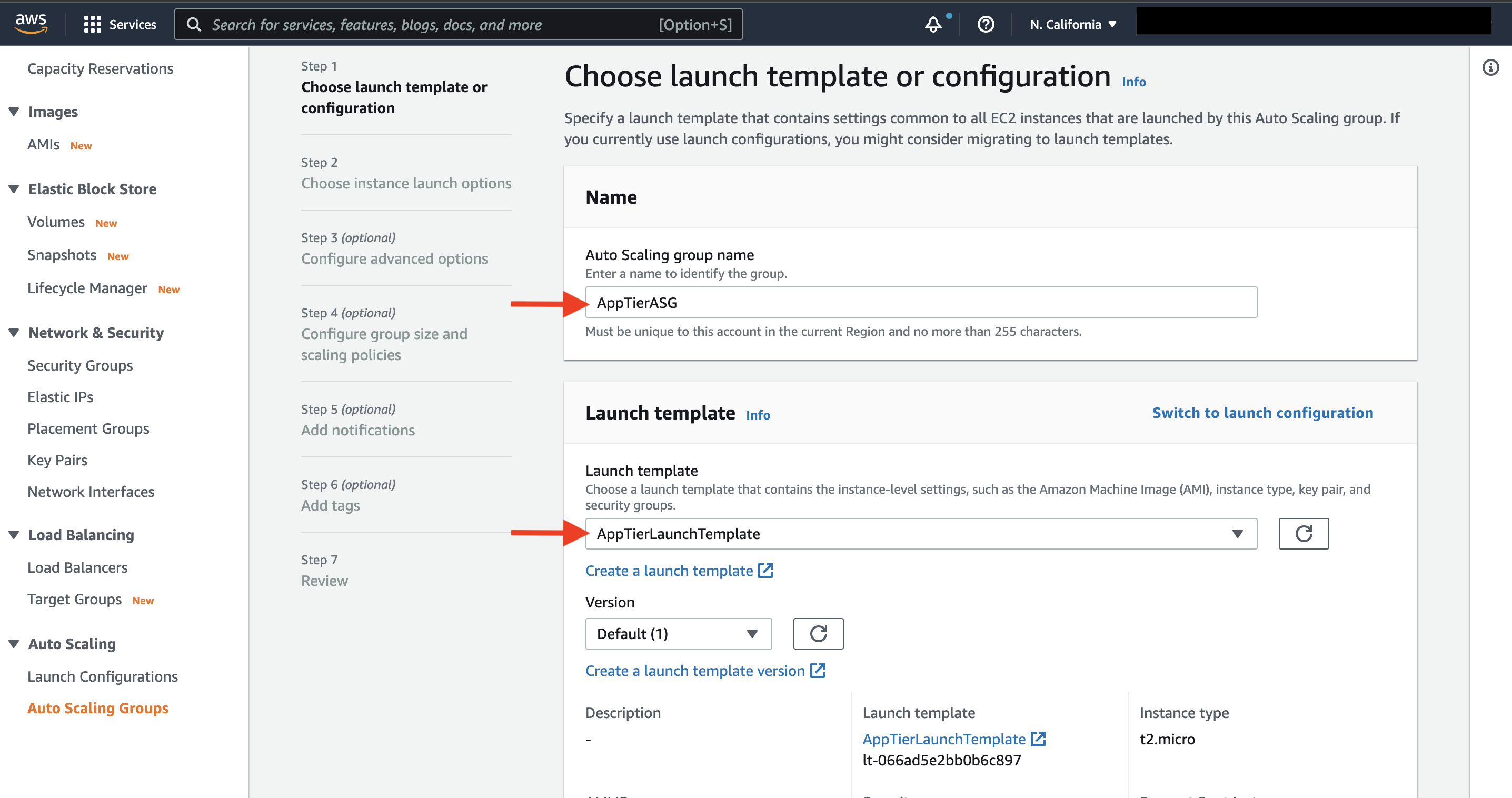Open Volumes in the sidebar
The width and height of the screenshot is (1512, 798).
[56, 222]
